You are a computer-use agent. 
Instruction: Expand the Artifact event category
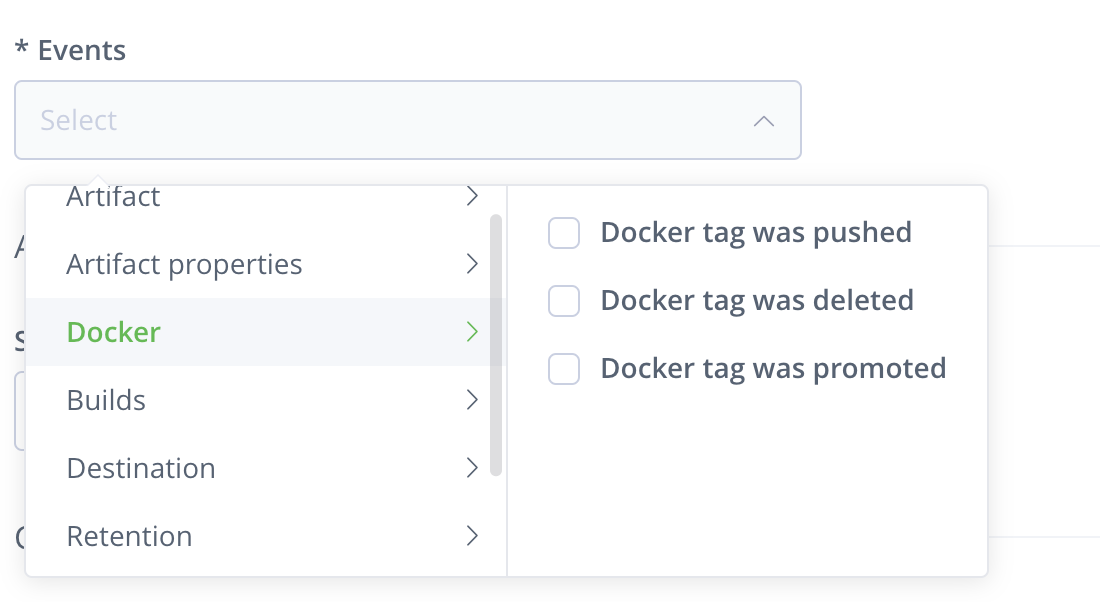pos(265,196)
